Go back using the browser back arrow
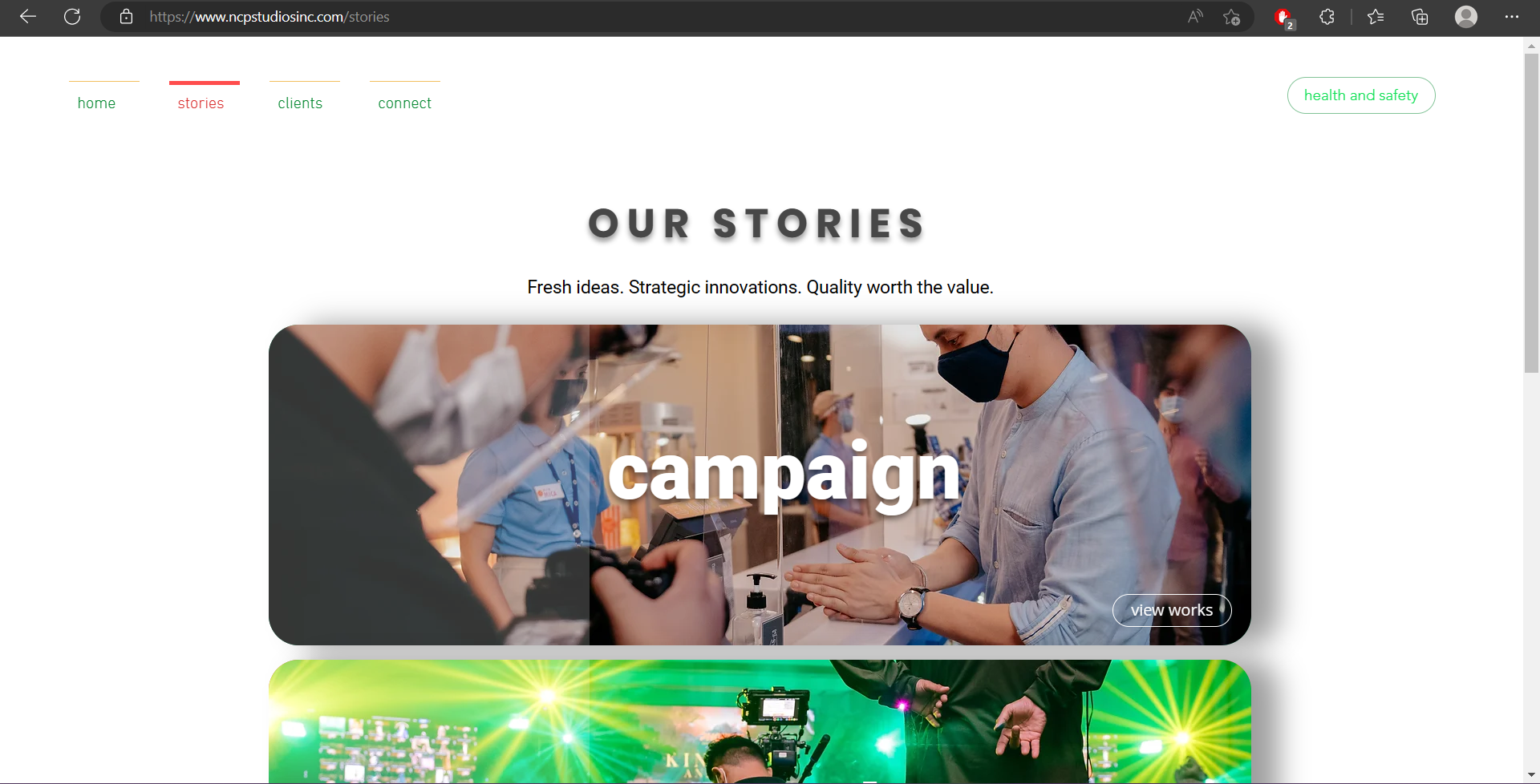This screenshot has height=784, width=1540. pyautogui.click(x=28, y=16)
